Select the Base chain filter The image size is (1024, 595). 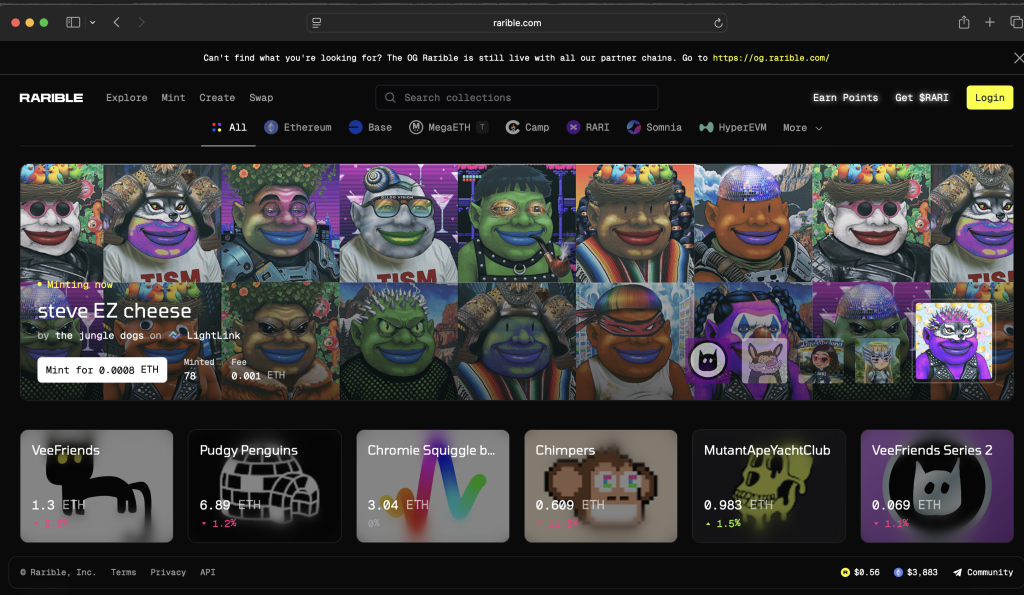370,128
